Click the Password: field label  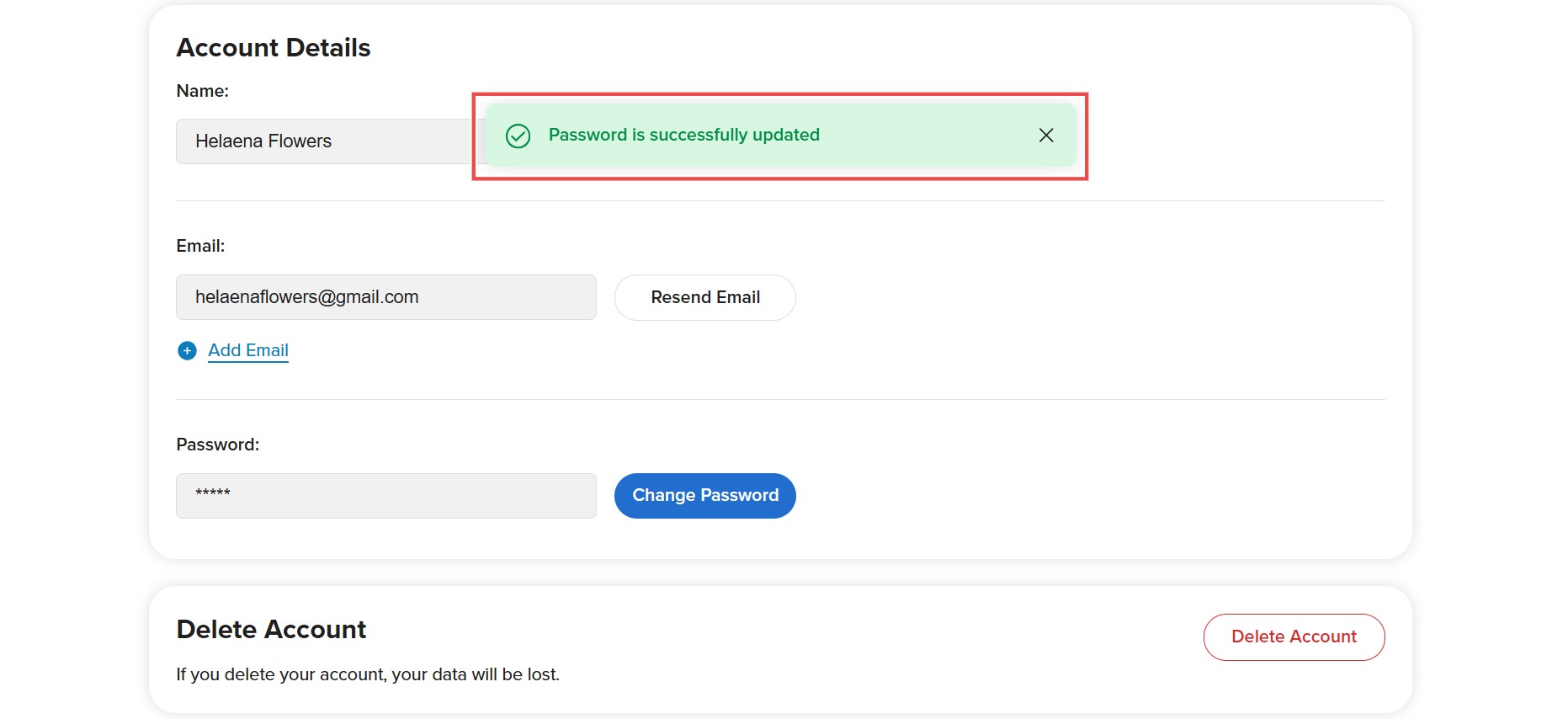coord(218,445)
